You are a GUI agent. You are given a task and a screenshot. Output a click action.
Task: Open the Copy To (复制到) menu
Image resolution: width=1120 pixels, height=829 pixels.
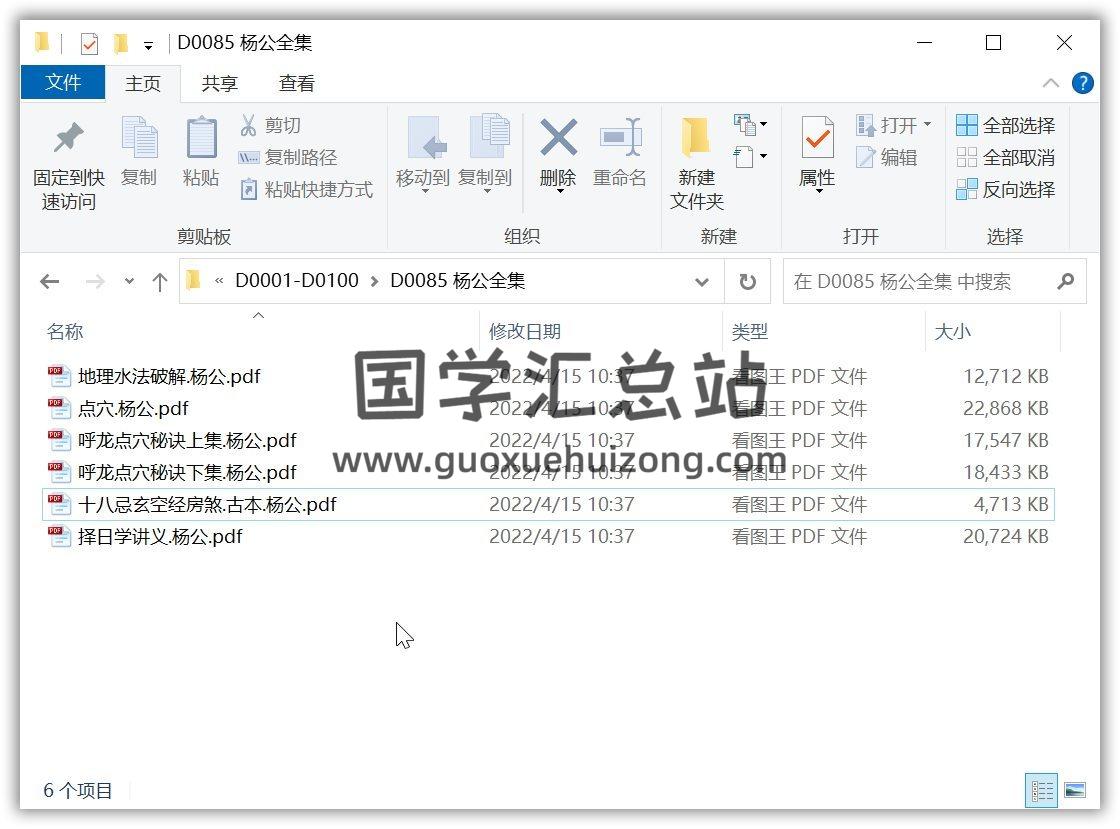pyautogui.click(x=485, y=153)
